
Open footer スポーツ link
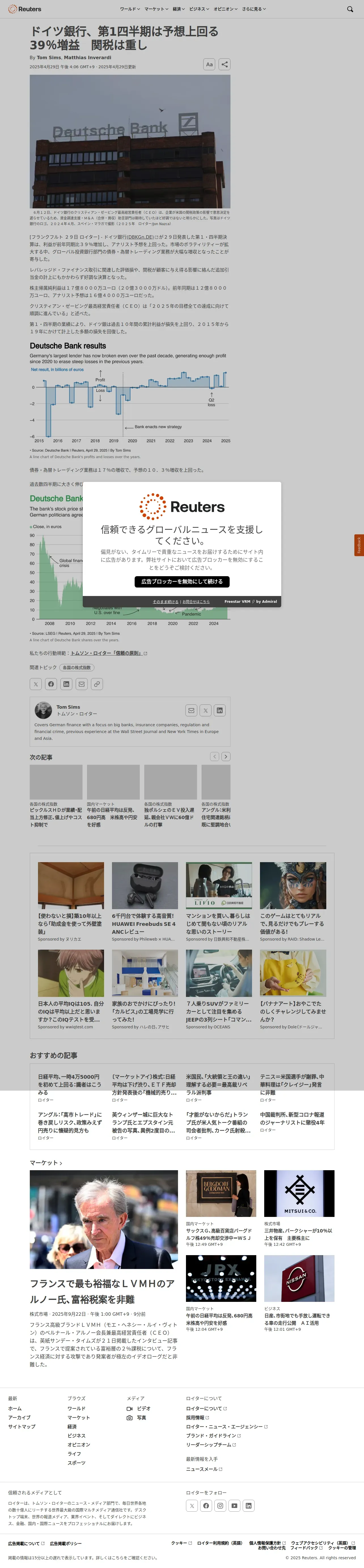[x=76, y=1463]
